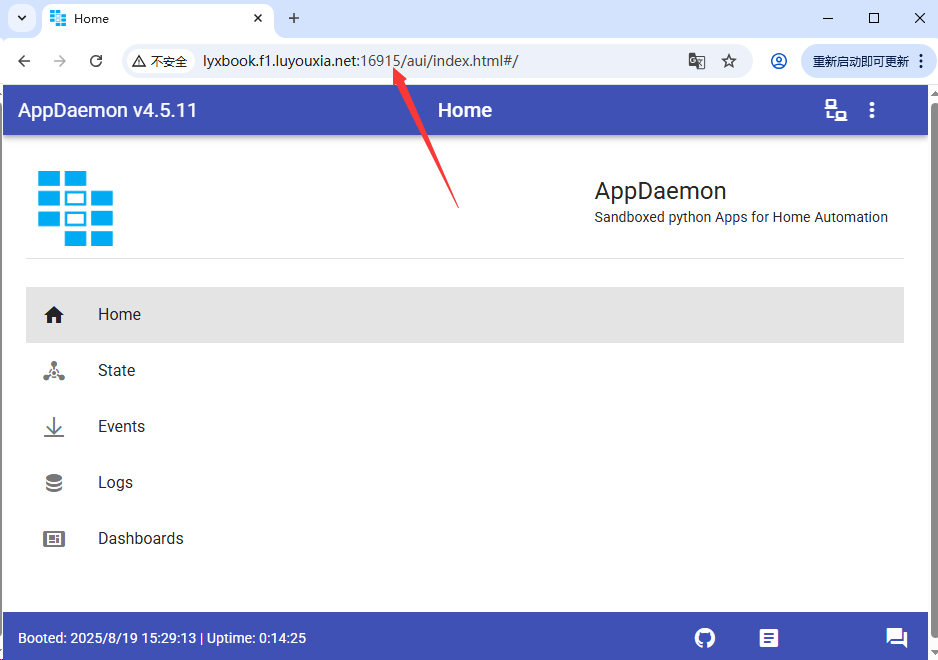Click the documentation icon in the footer
Screen dimensions: 938x660
[x=768, y=637]
